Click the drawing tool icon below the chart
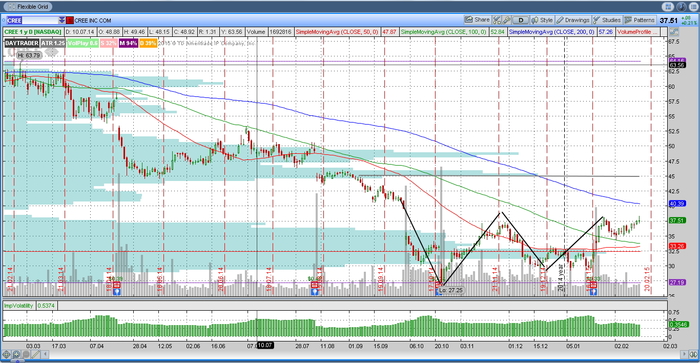Viewport: 700px width, 363px height. coord(35,355)
